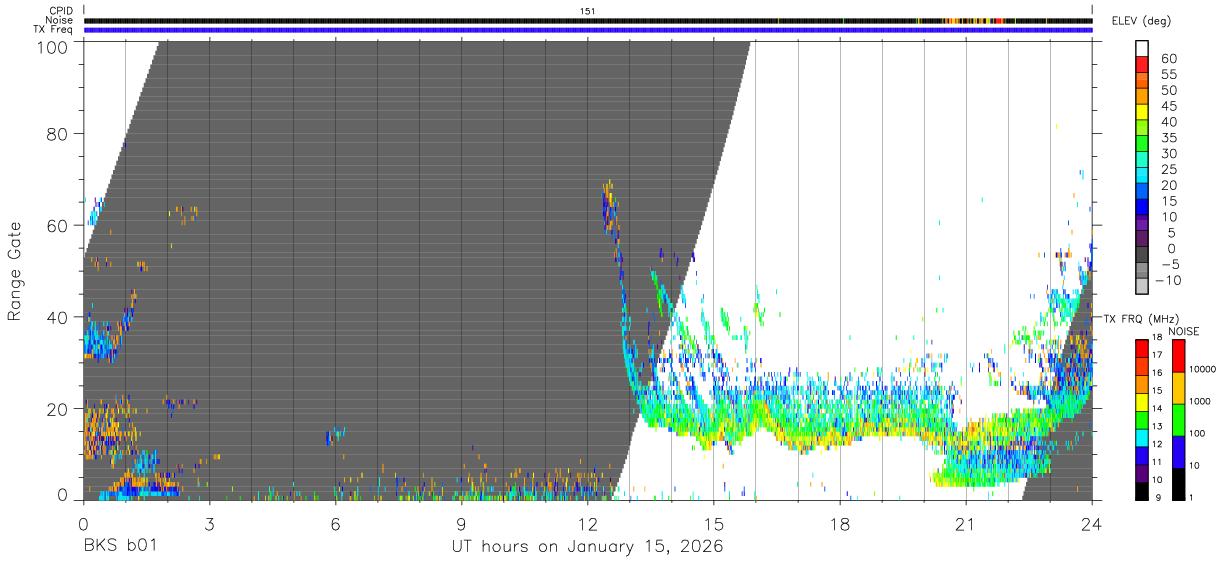Click the light gray -10 elevation swatch
The height and width of the screenshot is (567, 1228).
point(1143,287)
